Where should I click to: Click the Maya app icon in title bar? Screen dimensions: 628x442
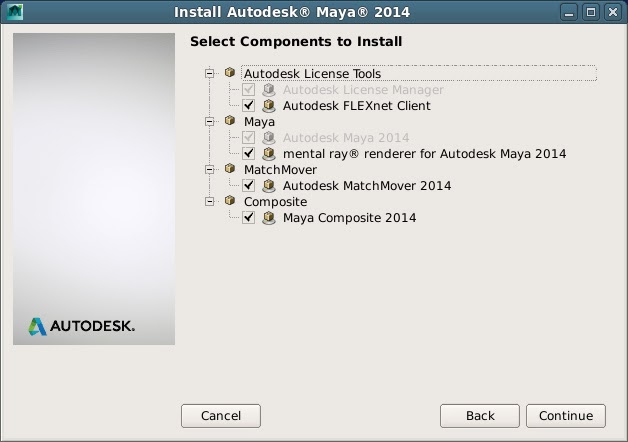pyautogui.click(x=15, y=12)
